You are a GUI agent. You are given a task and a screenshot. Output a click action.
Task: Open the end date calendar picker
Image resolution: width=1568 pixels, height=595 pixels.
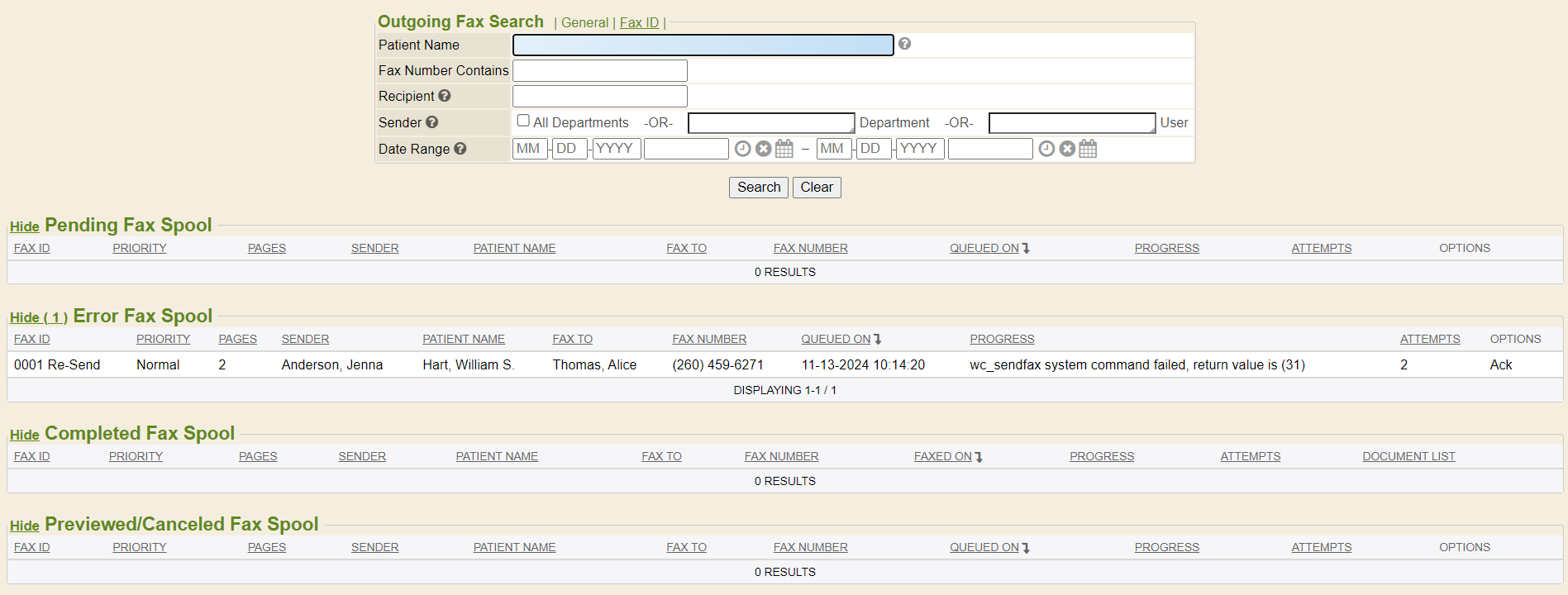(x=1088, y=149)
